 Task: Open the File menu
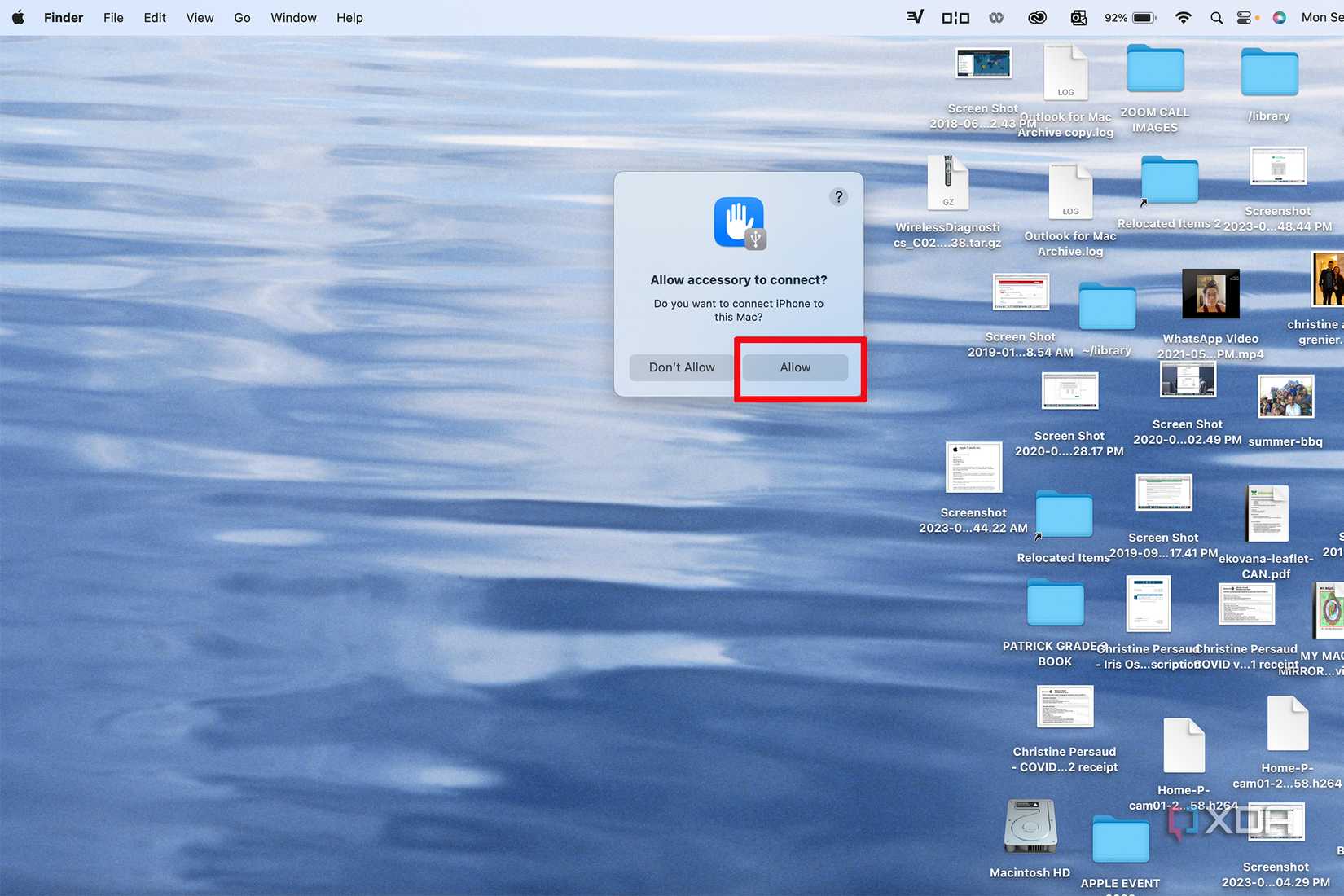[x=113, y=17]
